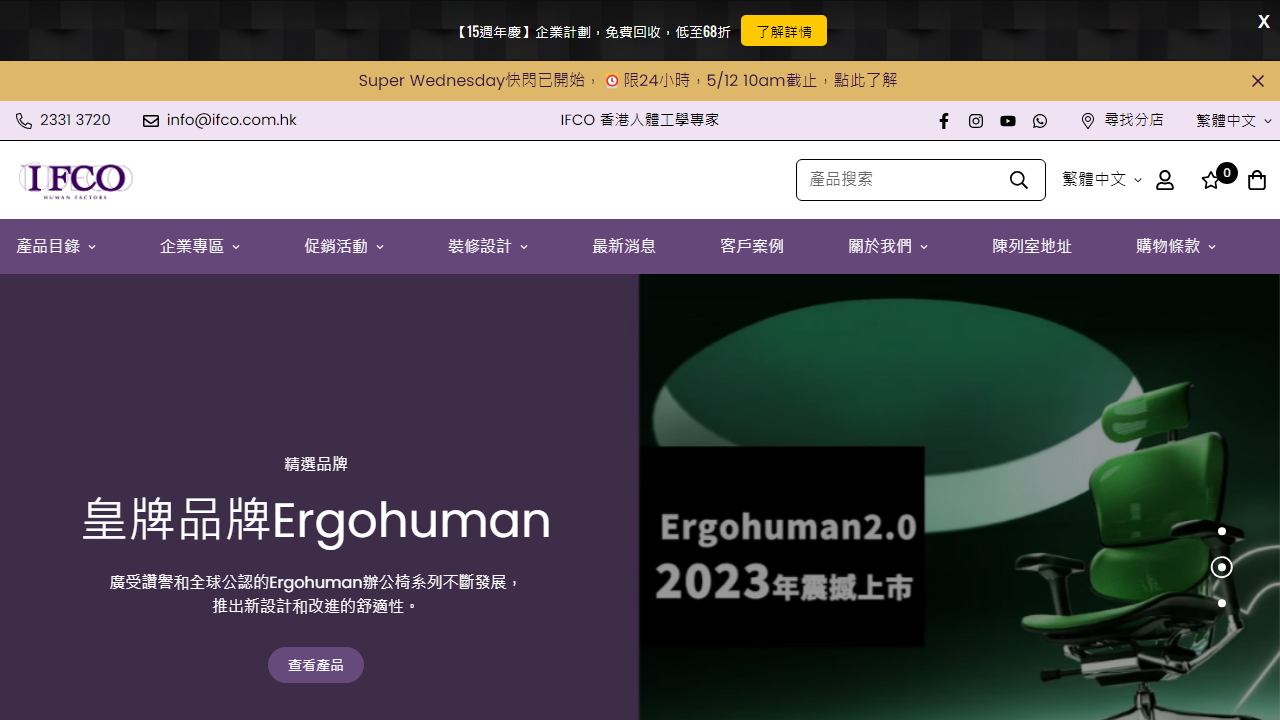Click the 皇牌品牌Ergohuman heading
The image size is (1280, 720).
316,520
